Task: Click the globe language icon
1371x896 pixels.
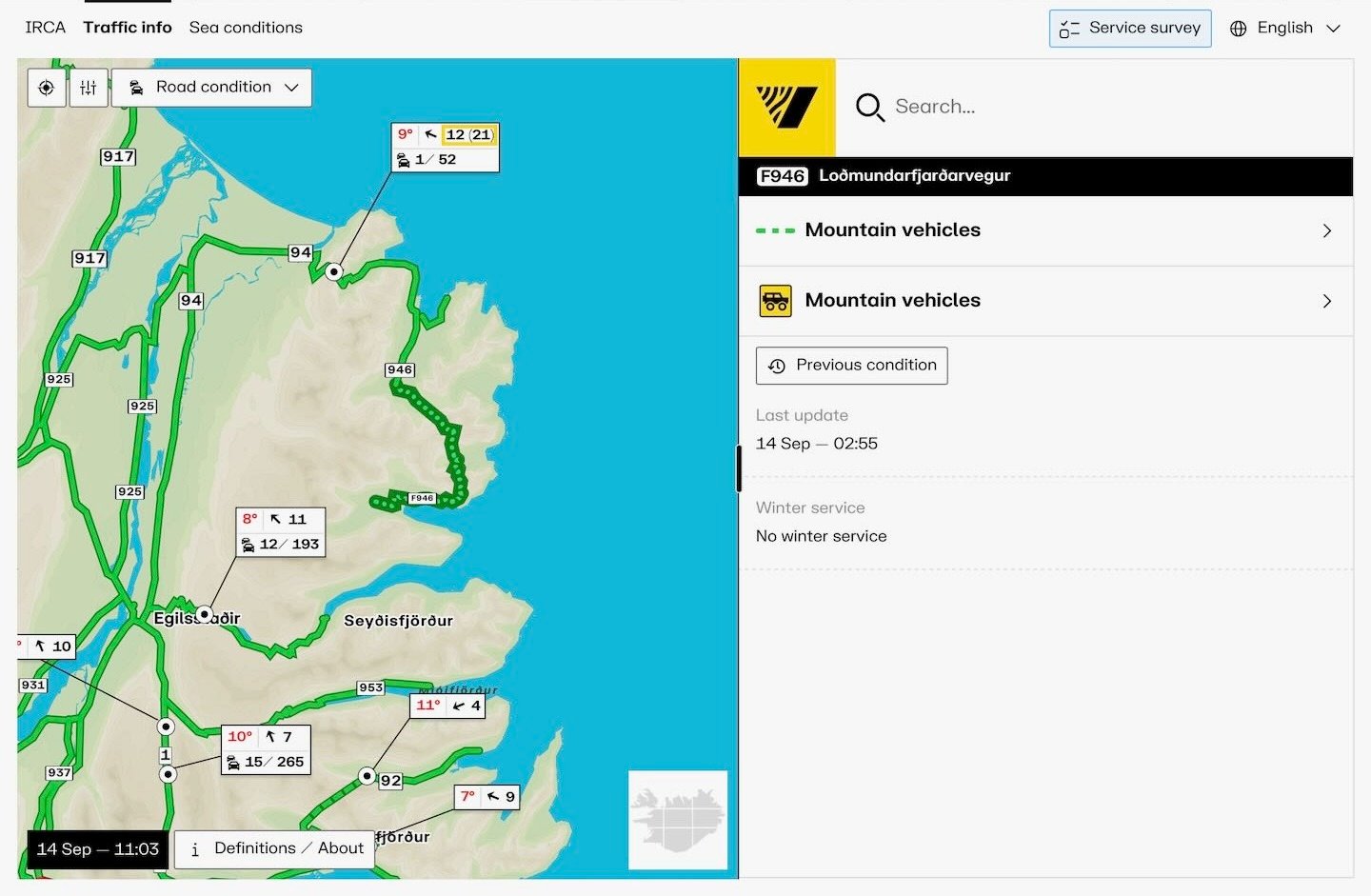Action: point(1238,29)
